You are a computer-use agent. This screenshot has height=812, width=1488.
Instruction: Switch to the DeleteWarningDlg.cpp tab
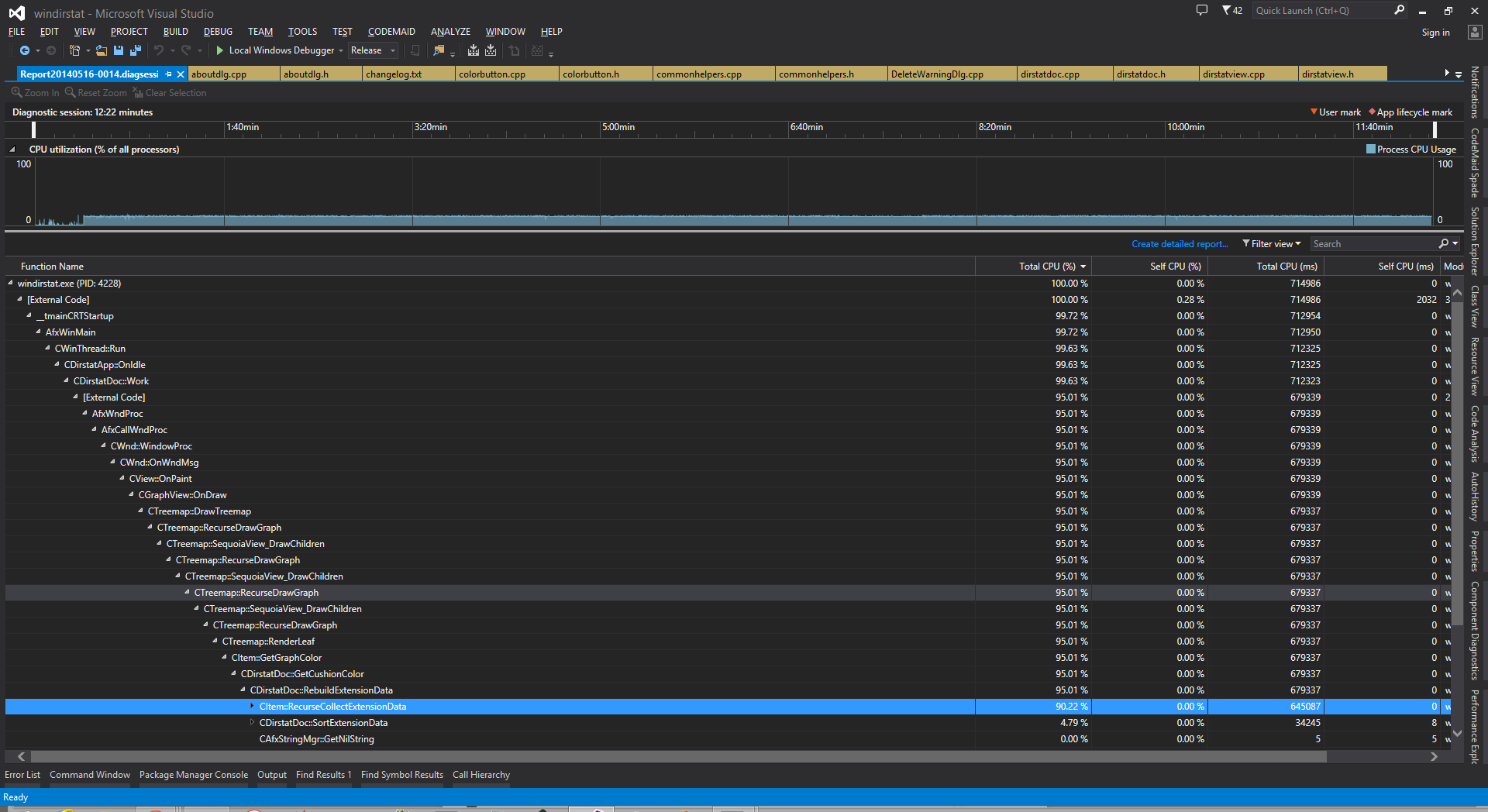pos(952,74)
